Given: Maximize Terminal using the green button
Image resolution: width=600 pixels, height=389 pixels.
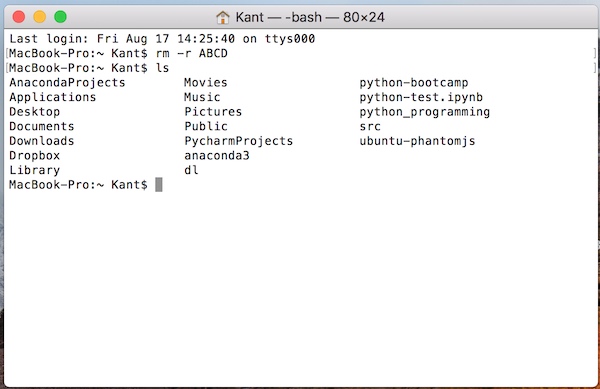Looking at the screenshot, I should [60, 17].
